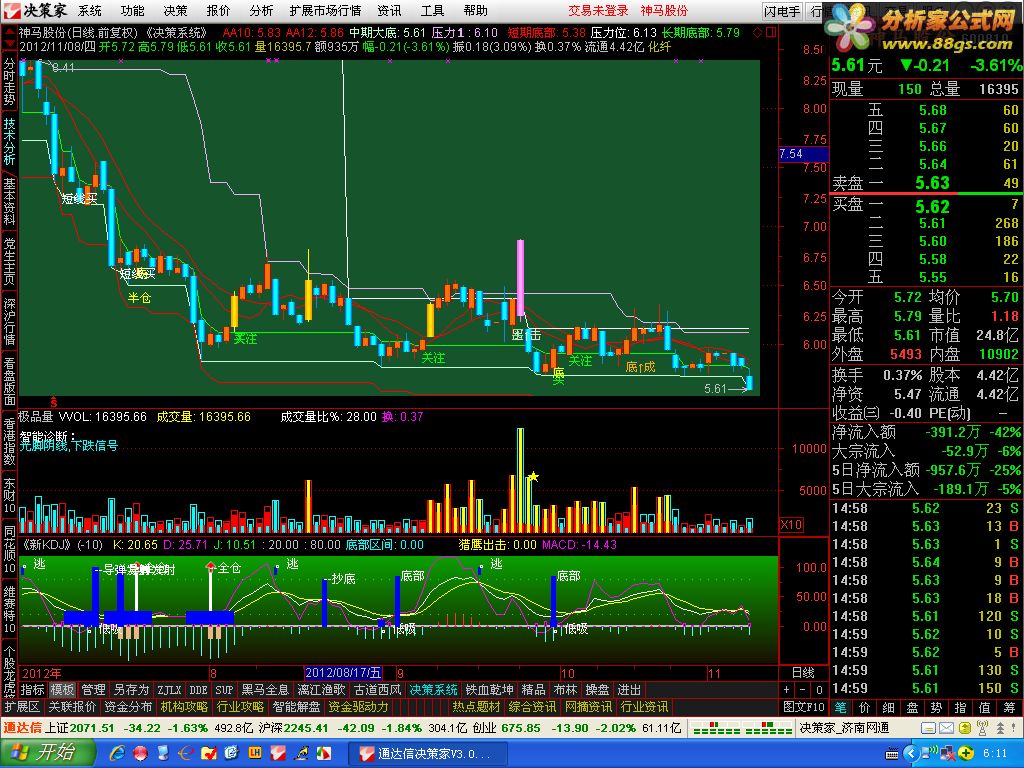This screenshot has height=768, width=1024.
Task: Click the yellow star marker on volume bar
Action: pyautogui.click(x=533, y=477)
